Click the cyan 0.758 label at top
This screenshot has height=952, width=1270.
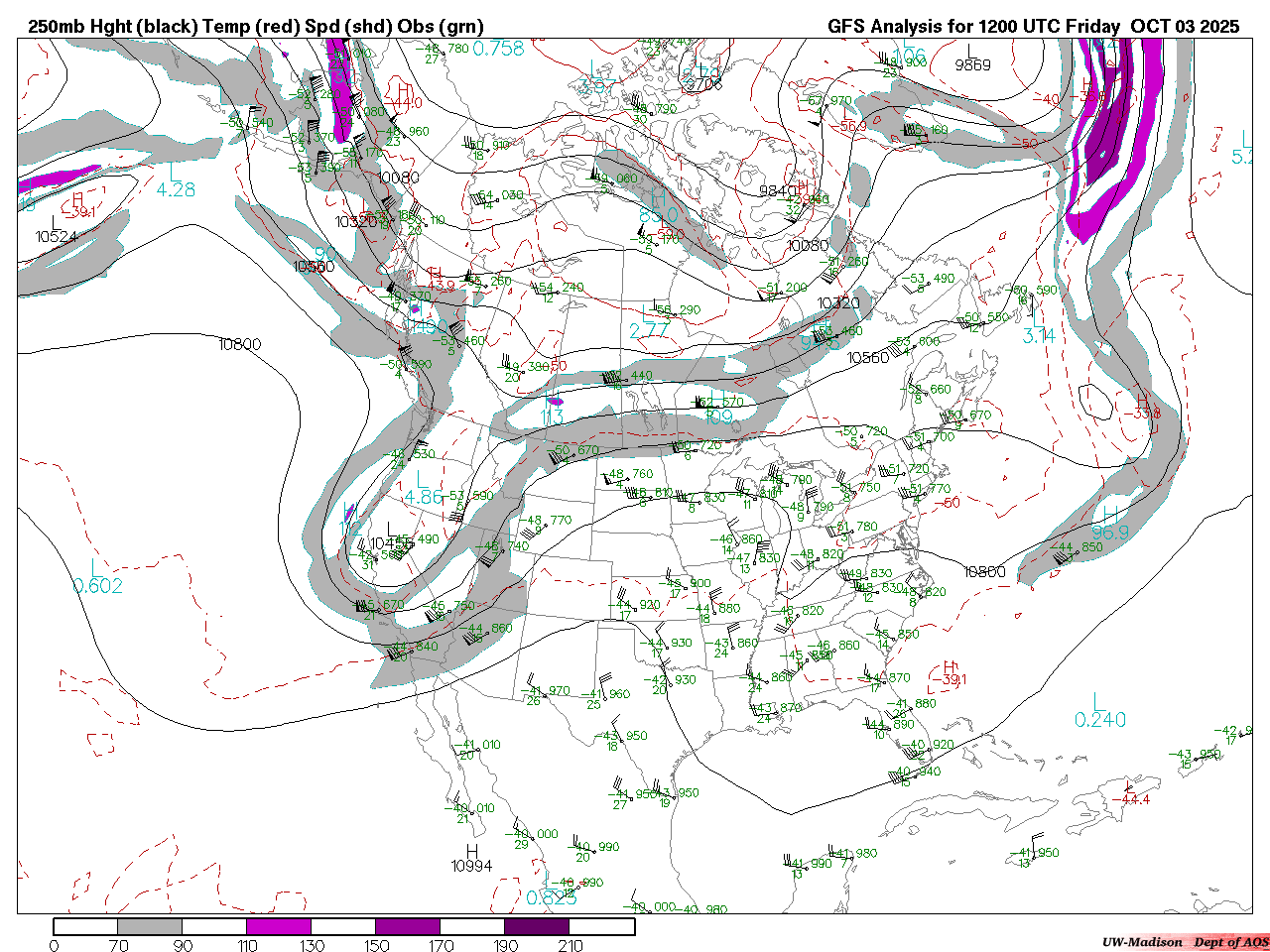click(498, 49)
